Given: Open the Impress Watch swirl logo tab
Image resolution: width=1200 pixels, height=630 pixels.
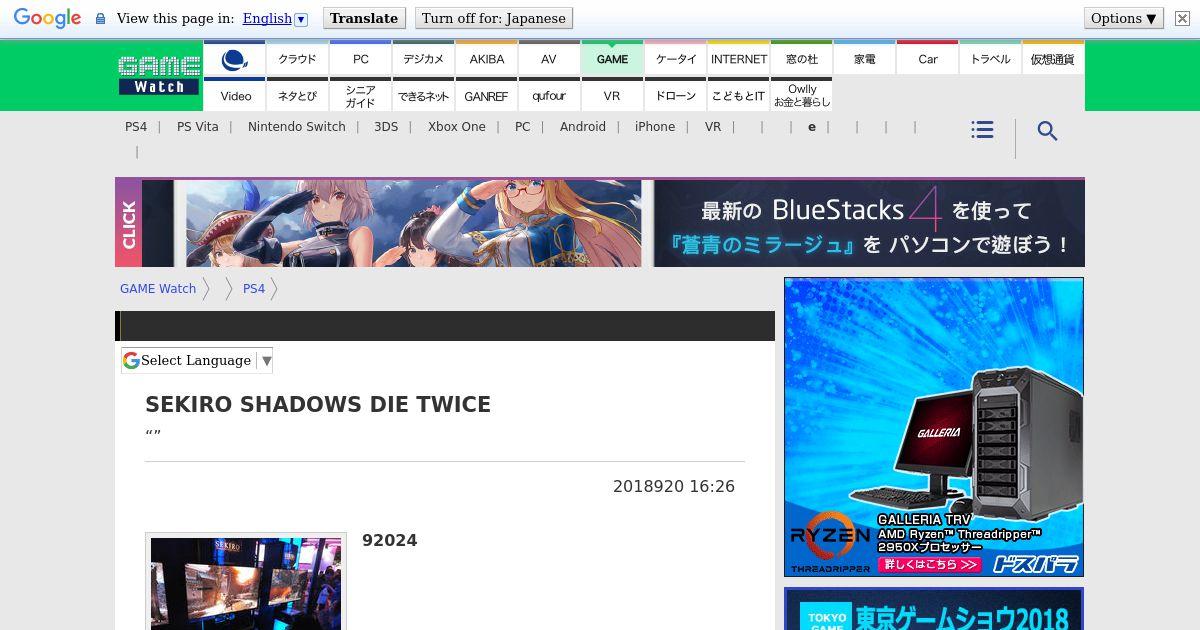Looking at the screenshot, I should pyautogui.click(x=235, y=59).
